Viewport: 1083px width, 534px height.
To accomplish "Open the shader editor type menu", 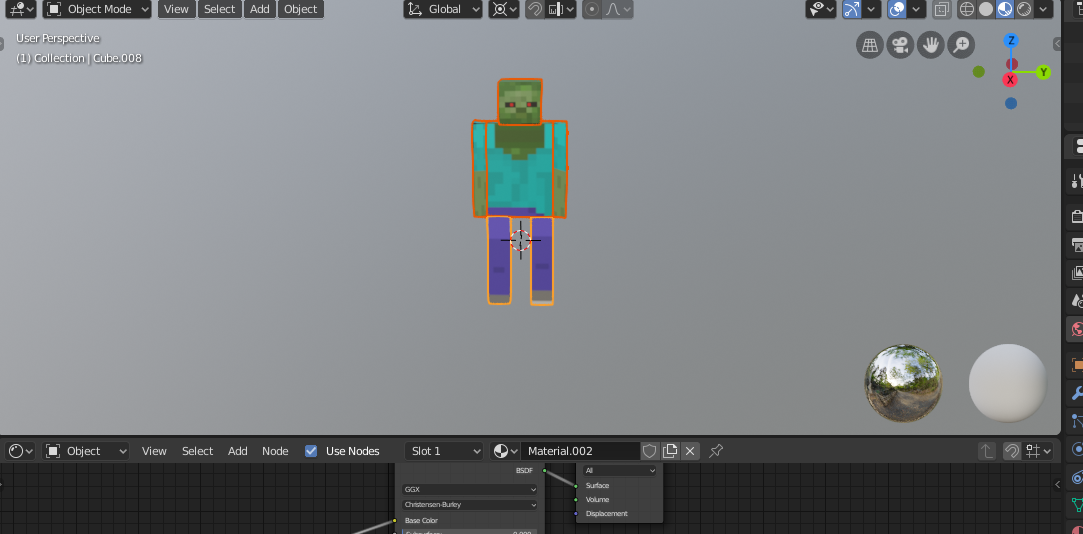I will (20, 451).
